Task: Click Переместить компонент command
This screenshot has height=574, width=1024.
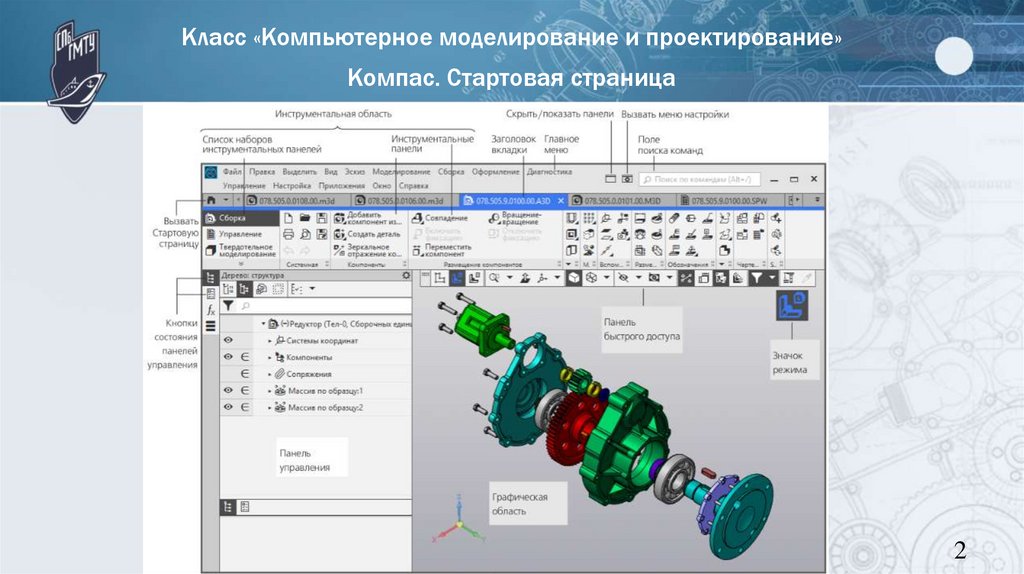Action: 441,250
